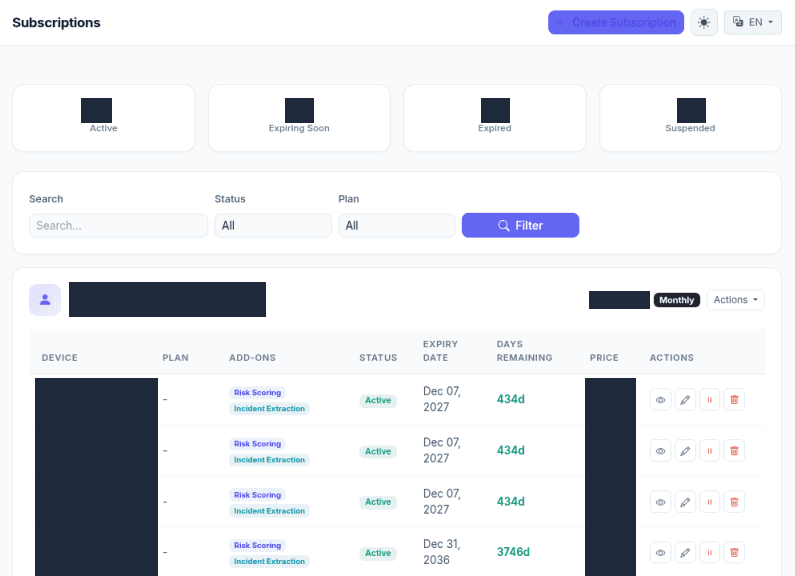View the second subscription row via eye icon

[x=660, y=451]
